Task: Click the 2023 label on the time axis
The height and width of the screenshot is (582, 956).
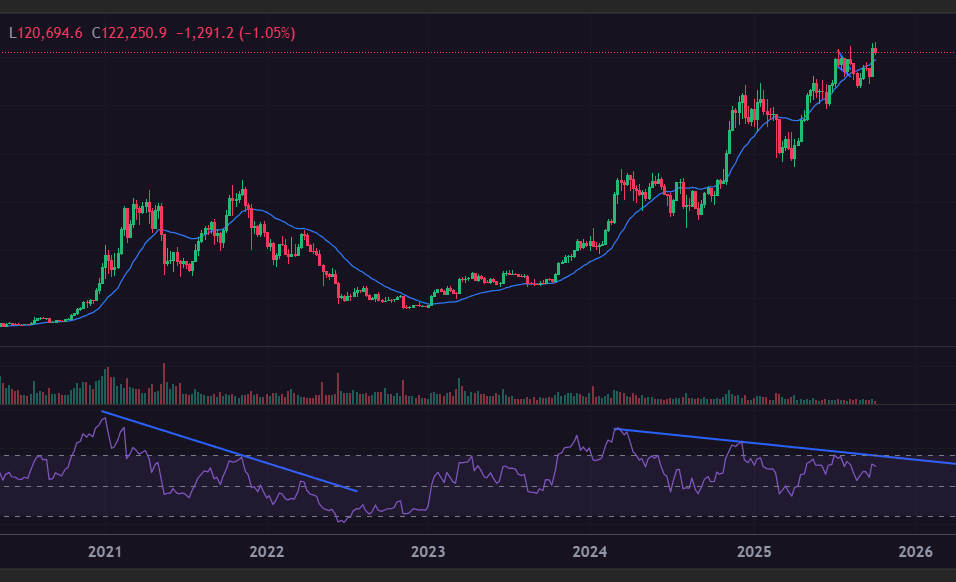Action: coord(428,552)
